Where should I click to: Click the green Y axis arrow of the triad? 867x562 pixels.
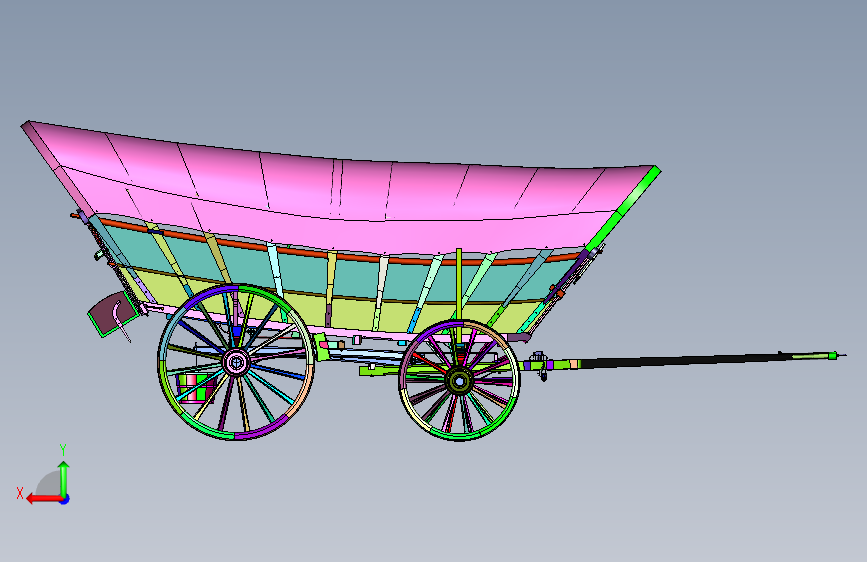[64, 478]
